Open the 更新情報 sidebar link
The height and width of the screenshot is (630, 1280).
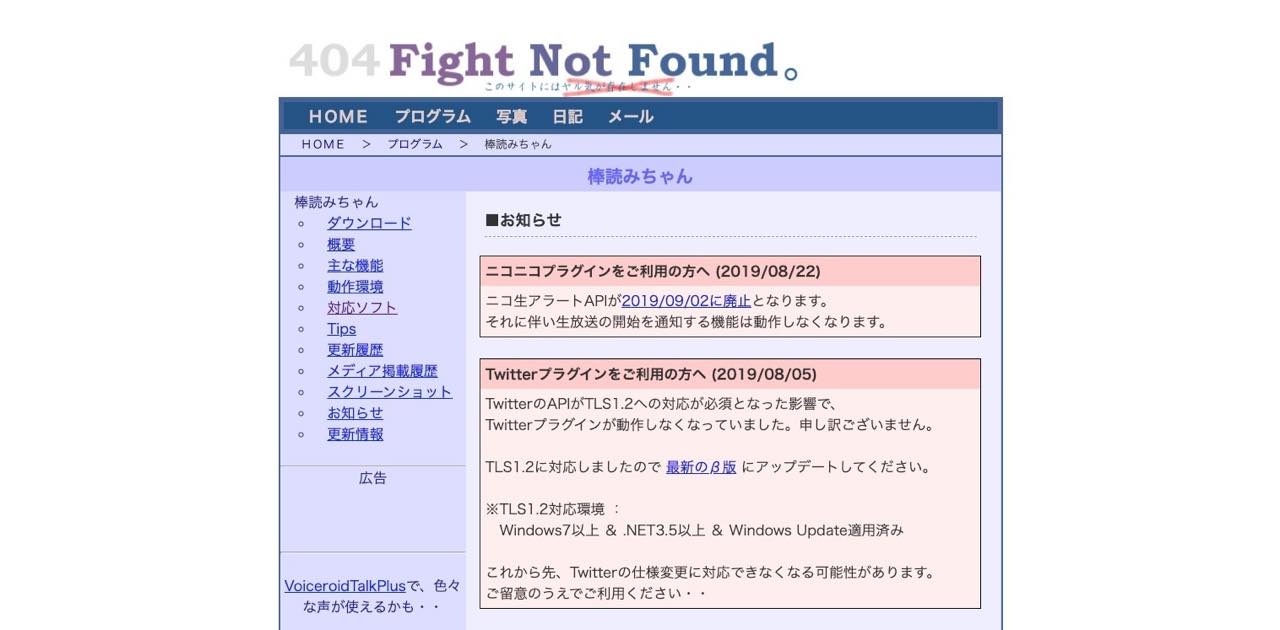(x=355, y=434)
